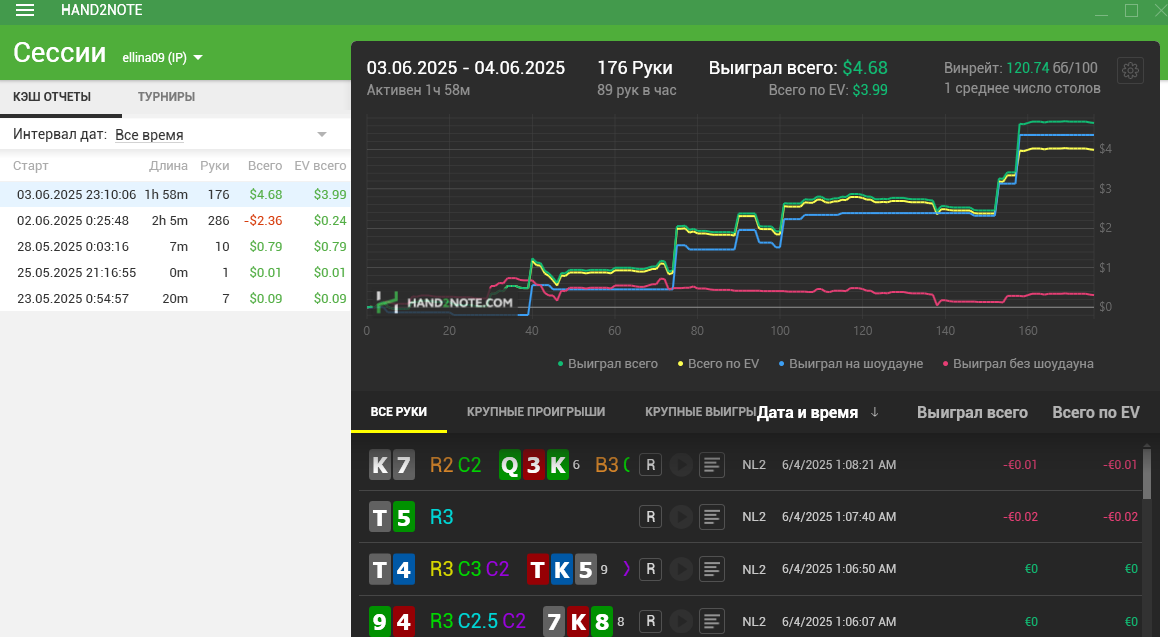The height and width of the screenshot is (637, 1168).
Task: Select the hand dated 6/4/2025 1:06:50 AM
Action: click(x=751, y=569)
